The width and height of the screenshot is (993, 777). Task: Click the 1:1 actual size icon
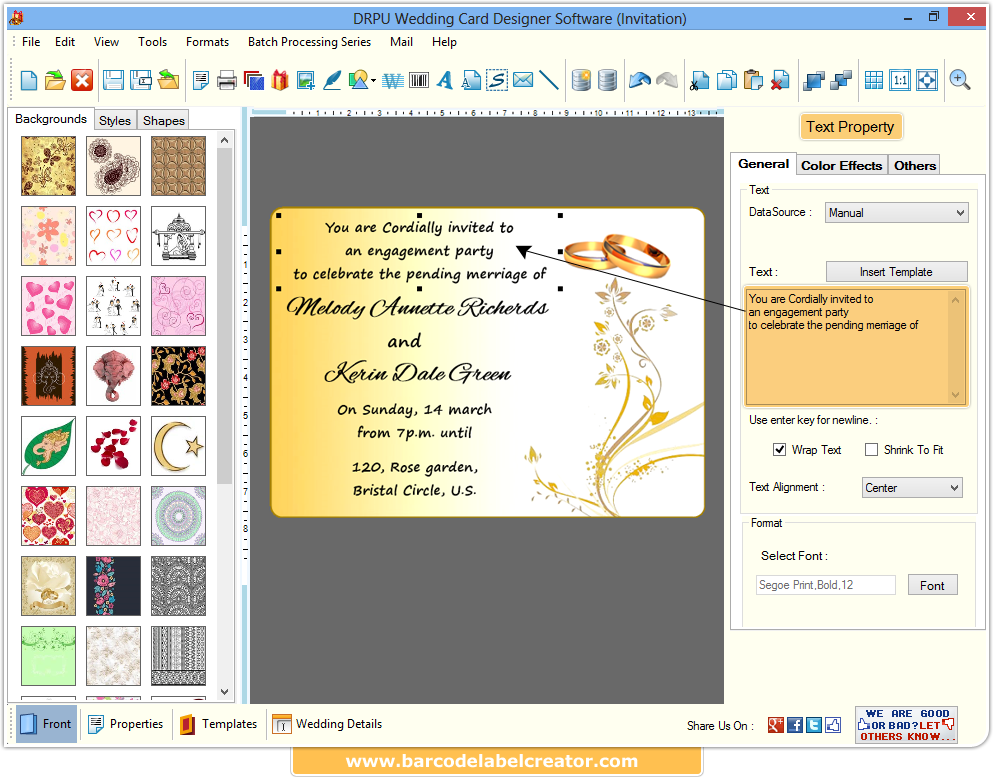click(x=900, y=80)
